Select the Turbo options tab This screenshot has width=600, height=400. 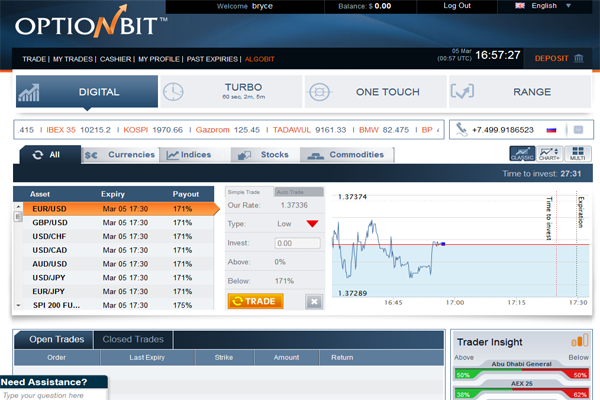coord(231,92)
